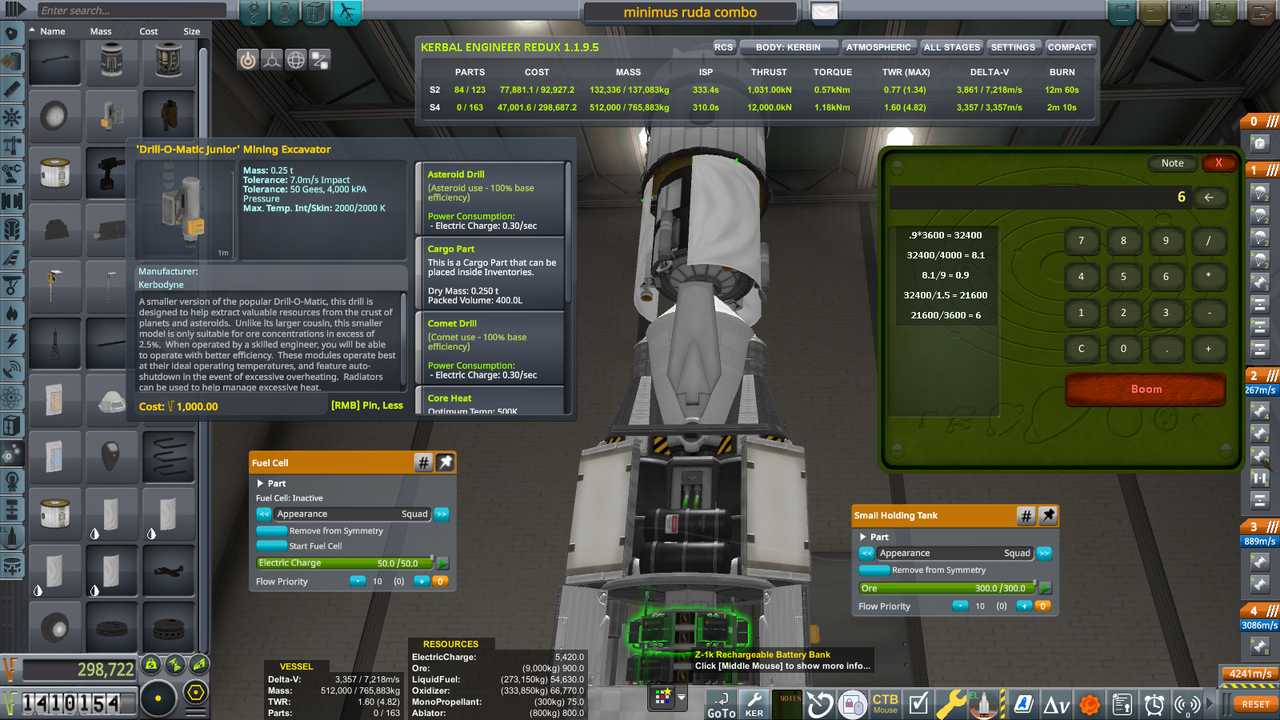
Task: Click the calculator Boom button
Action: [1146, 389]
